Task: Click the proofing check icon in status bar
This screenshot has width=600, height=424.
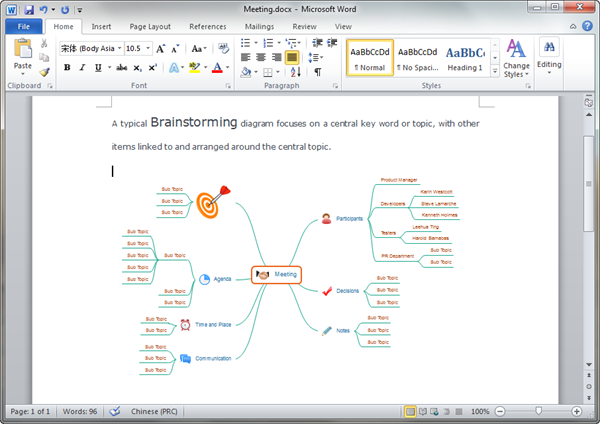Action: (x=114, y=411)
